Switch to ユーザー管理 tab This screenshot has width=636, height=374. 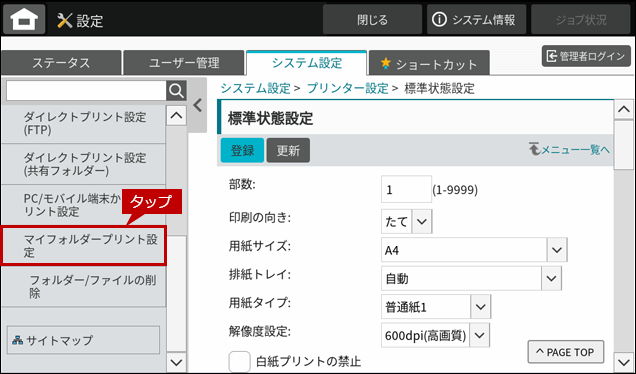pos(184,63)
